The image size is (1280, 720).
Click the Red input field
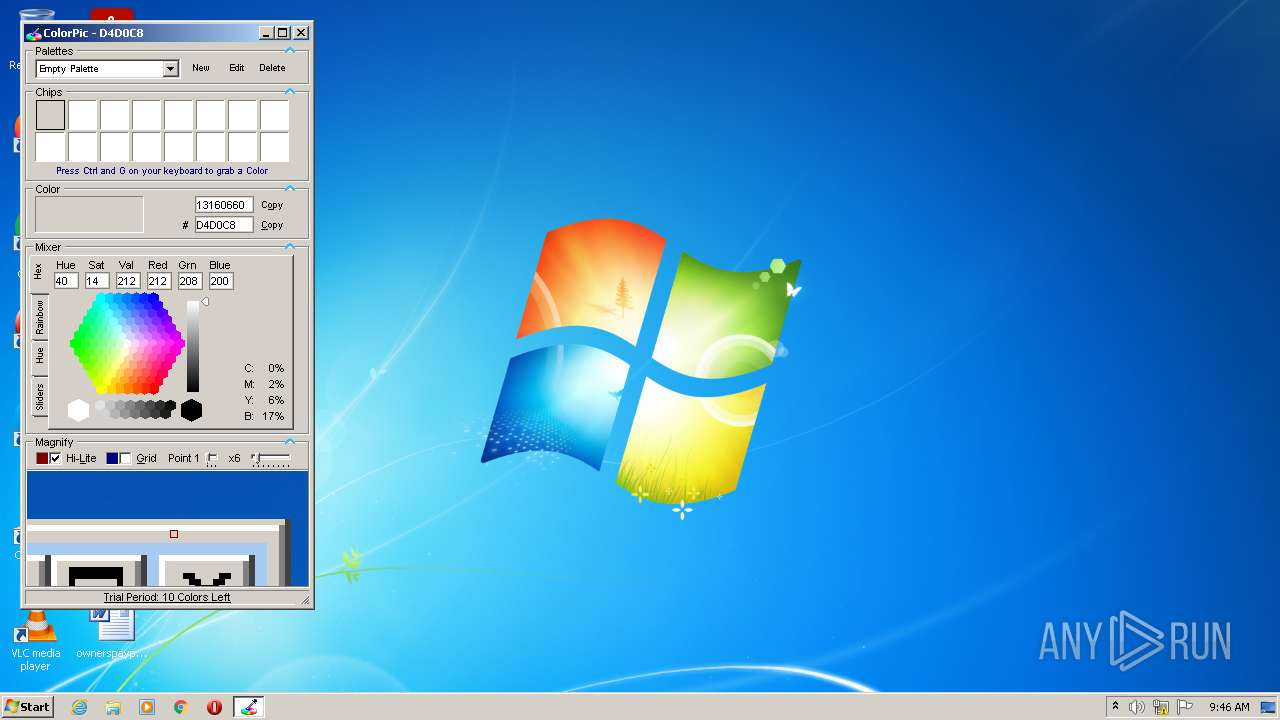point(158,281)
